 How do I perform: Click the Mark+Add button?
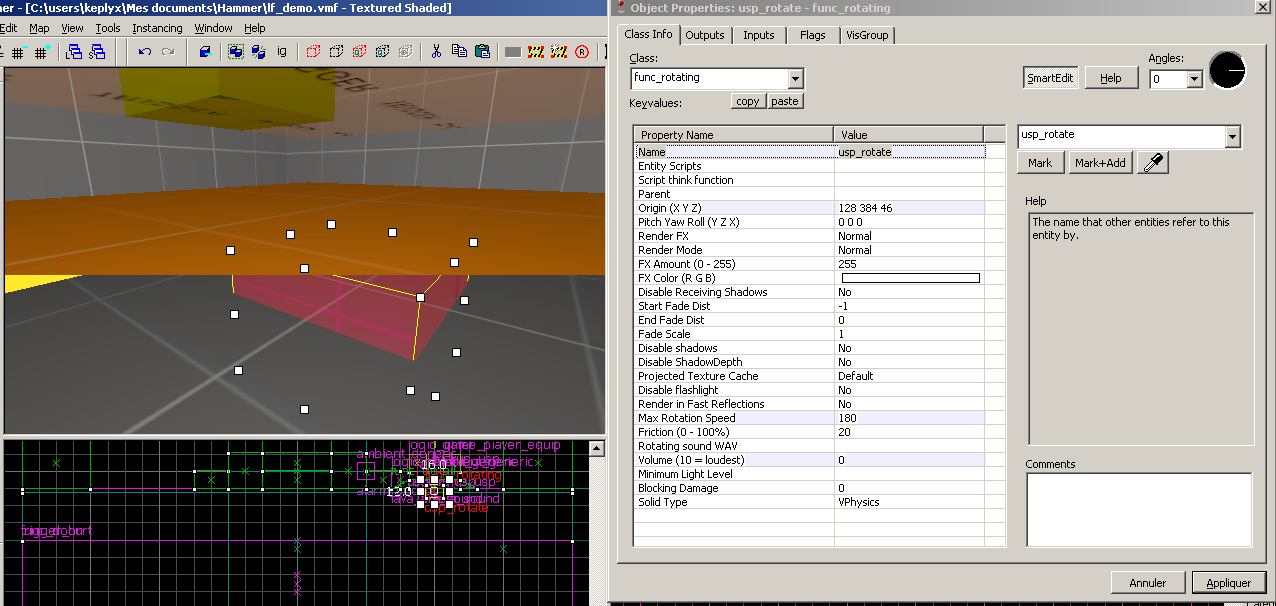[x=1100, y=162]
